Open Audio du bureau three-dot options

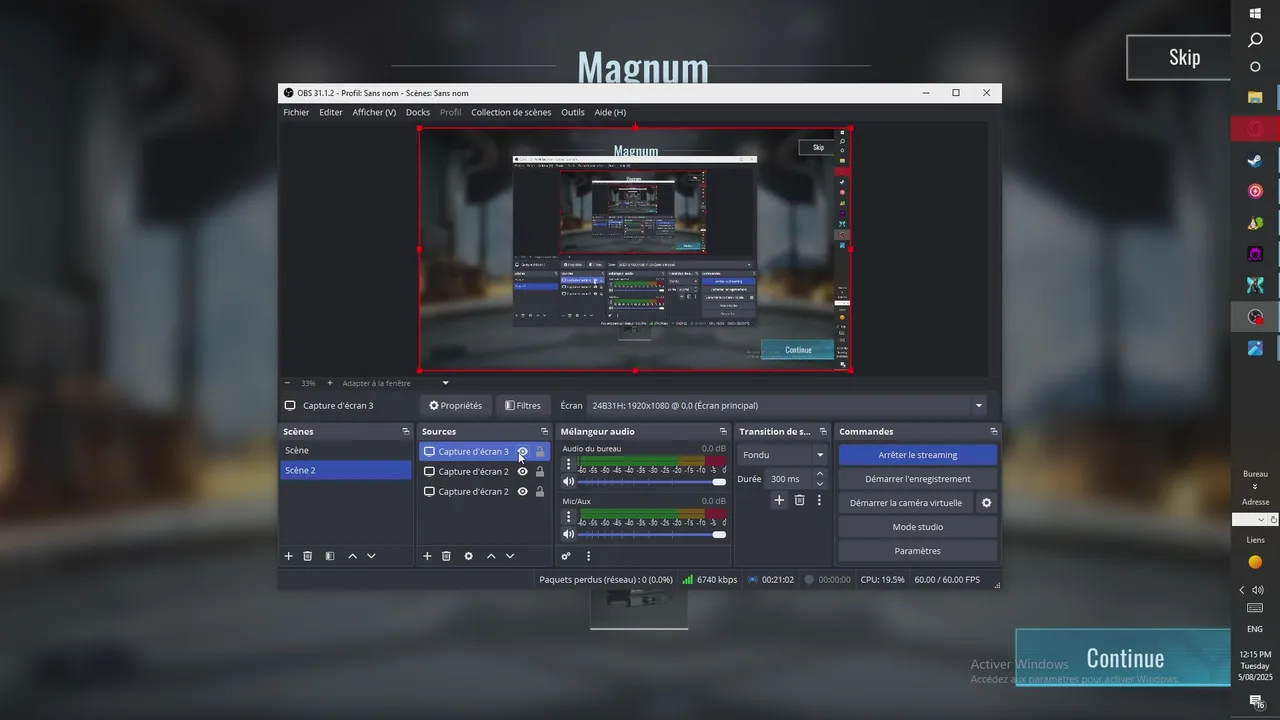(x=569, y=465)
